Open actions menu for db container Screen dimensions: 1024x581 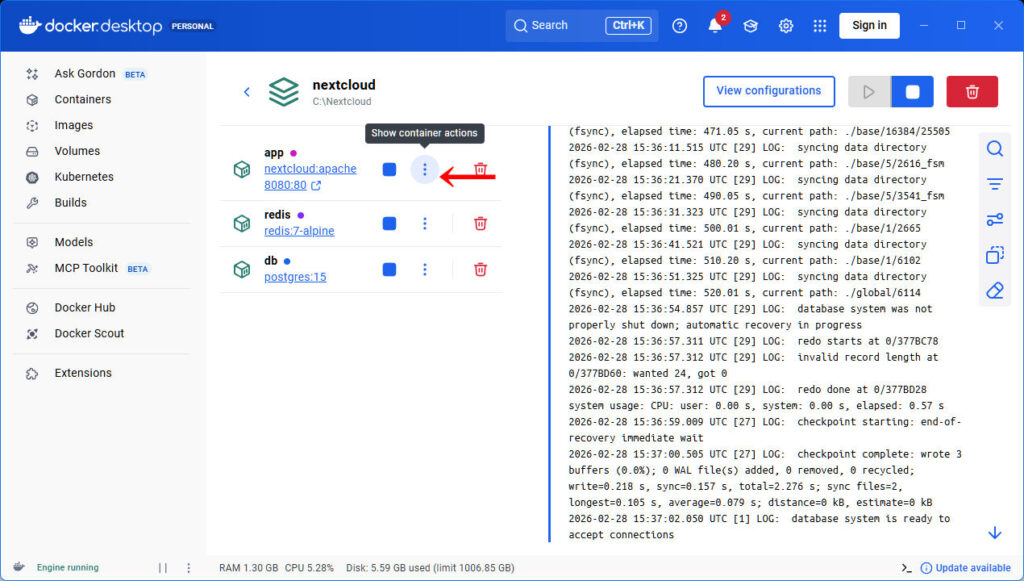(425, 269)
